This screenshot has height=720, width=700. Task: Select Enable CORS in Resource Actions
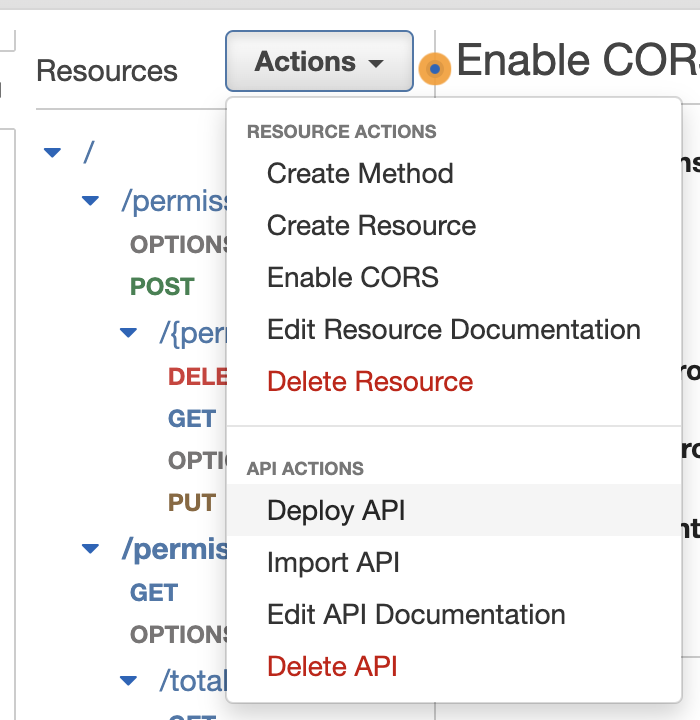(x=352, y=277)
